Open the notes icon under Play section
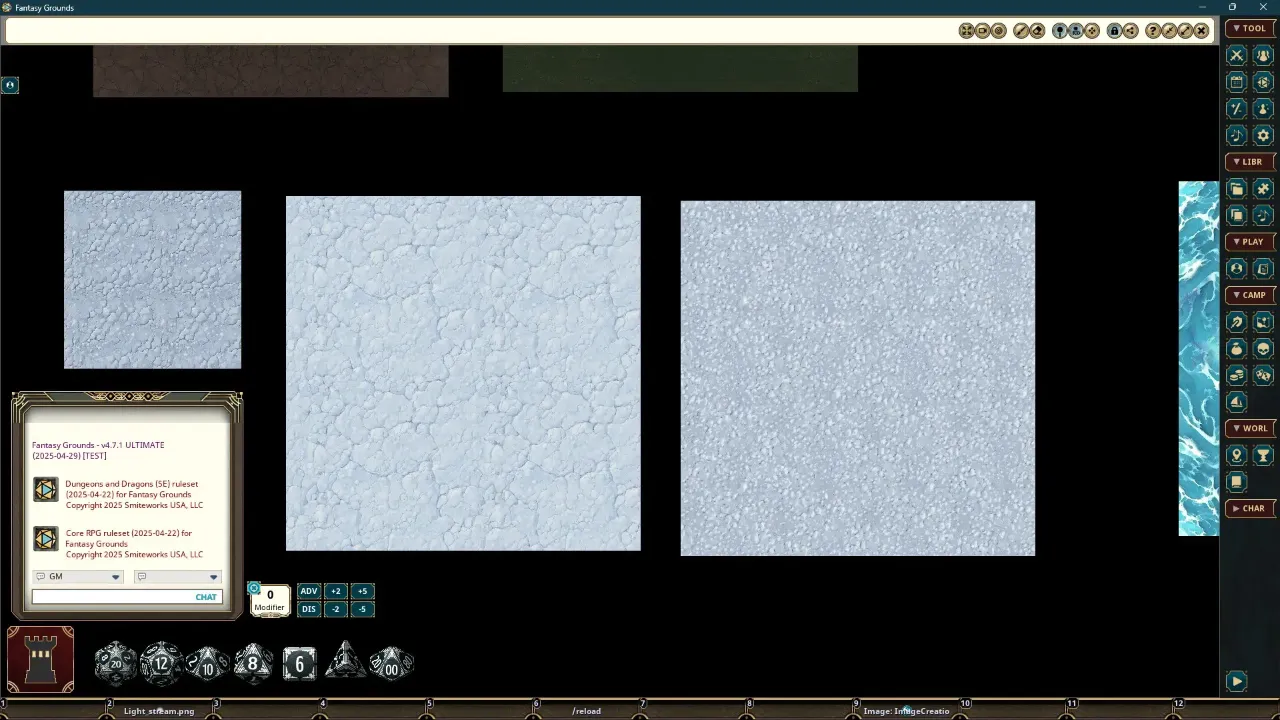The height and width of the screenshot is (720, 1280). click(1263, 269)
